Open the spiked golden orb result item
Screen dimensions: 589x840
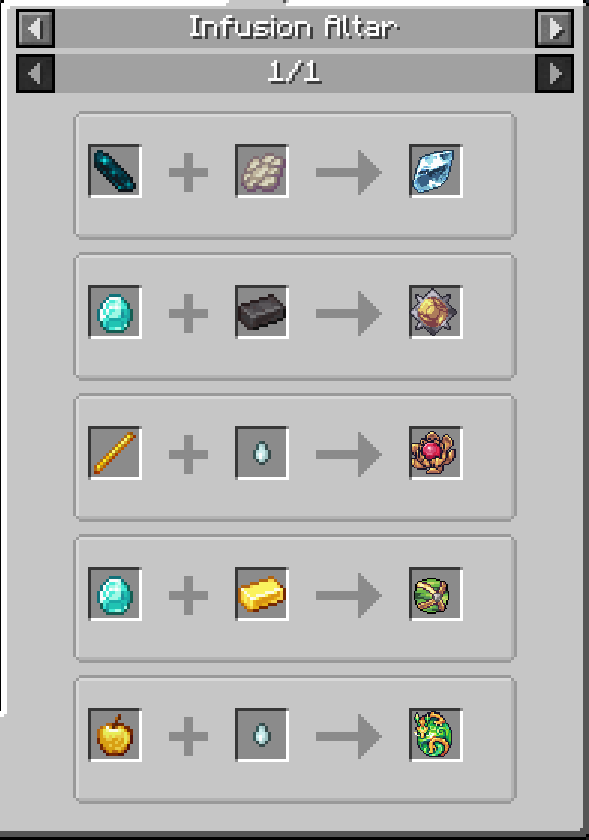(x=435, y=312)
